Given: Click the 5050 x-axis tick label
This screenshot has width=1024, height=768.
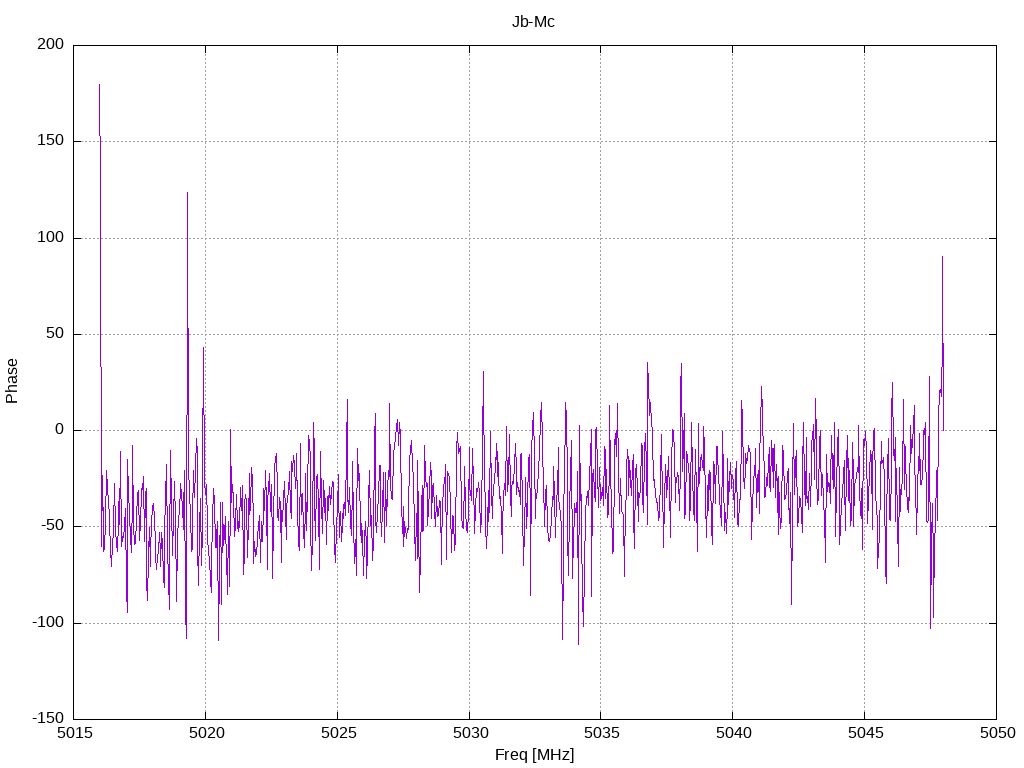Looking at the screenshot, I should tap(995, 735).
